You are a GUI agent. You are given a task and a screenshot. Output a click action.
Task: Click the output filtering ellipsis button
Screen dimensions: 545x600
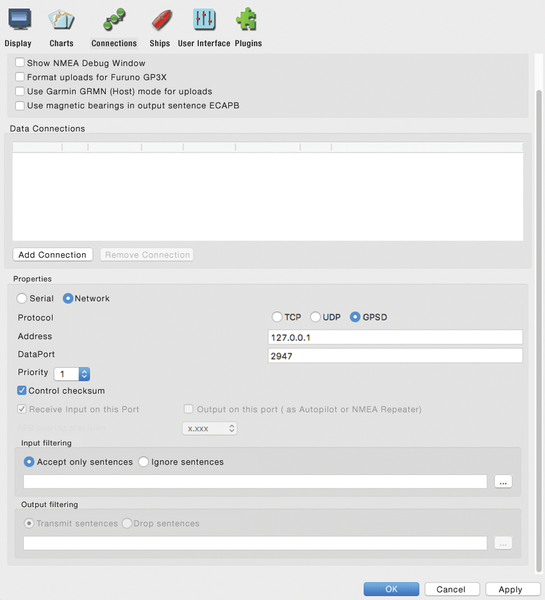click(503, 543)
